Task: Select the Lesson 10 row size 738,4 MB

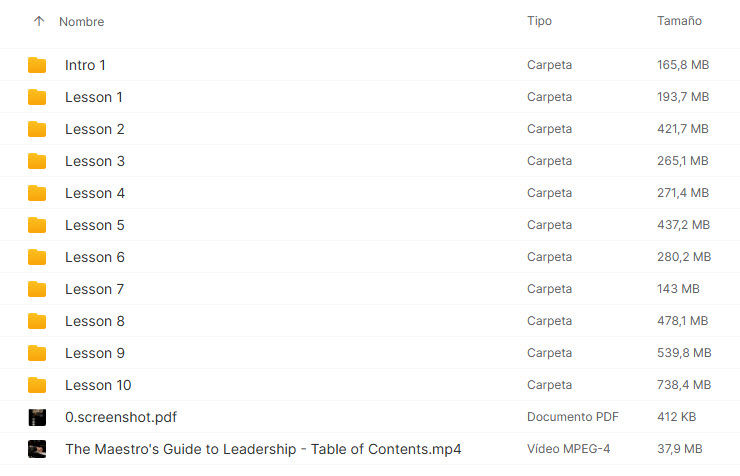Action: (683, 385)
